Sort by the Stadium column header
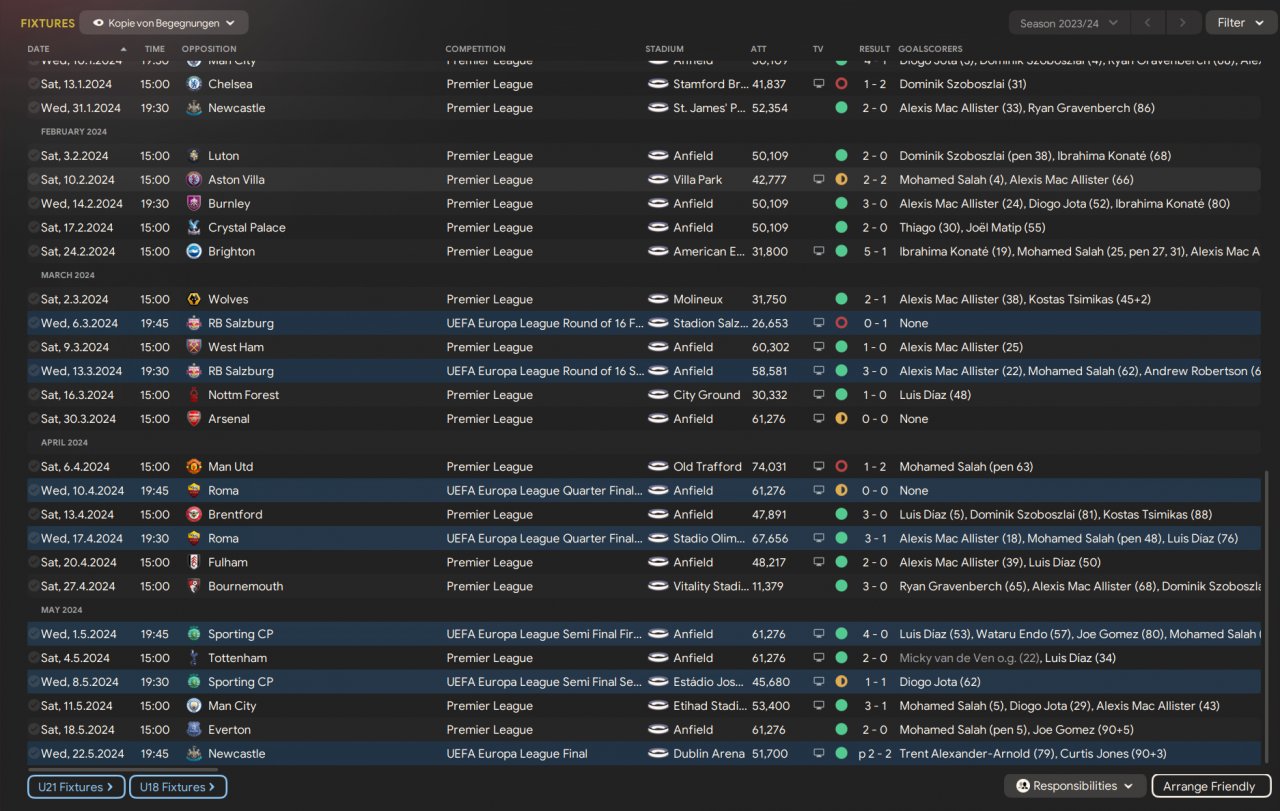1280x811 pixels. click(x=665, y=49)
